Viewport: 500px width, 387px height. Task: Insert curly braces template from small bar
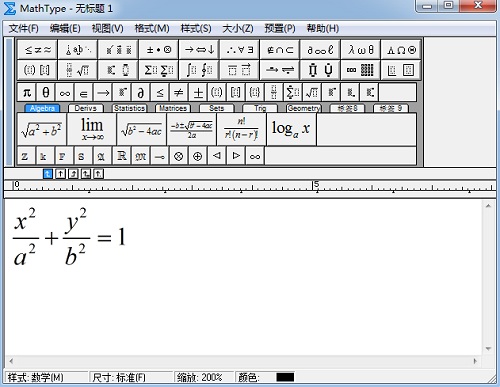[255, 92]
